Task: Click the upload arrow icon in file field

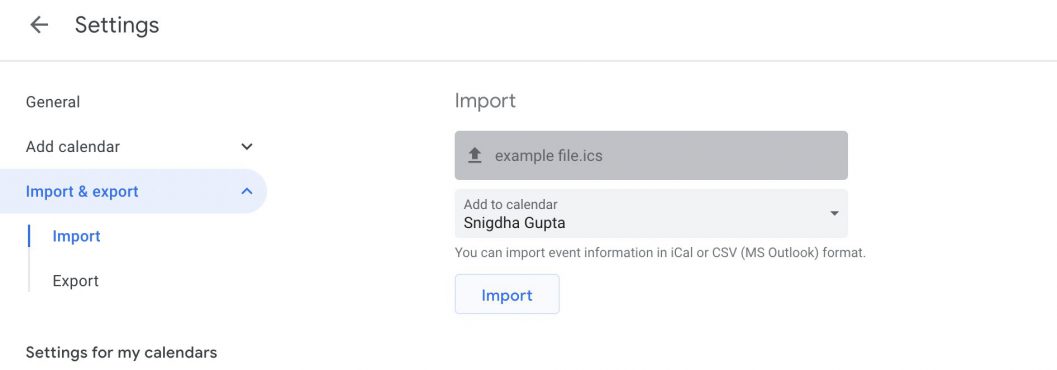Action: click(475, 156)
